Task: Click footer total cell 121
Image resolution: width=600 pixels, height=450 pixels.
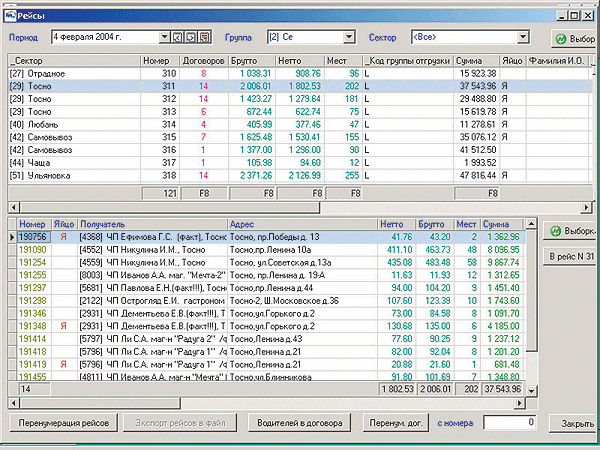Action: [160, 194]
